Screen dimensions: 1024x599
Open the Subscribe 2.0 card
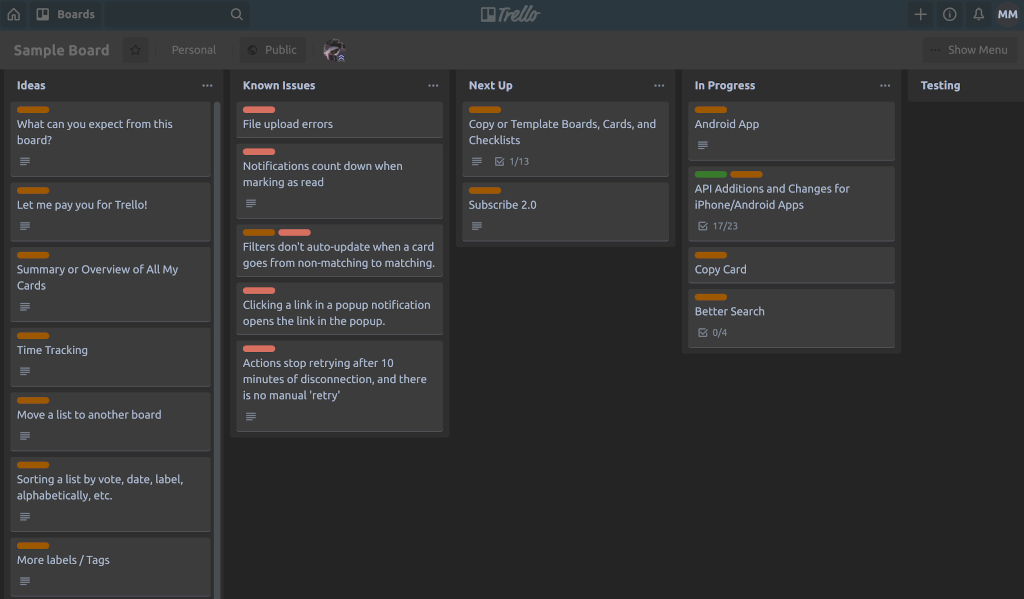pyautogui.click(x=565, y=212)
